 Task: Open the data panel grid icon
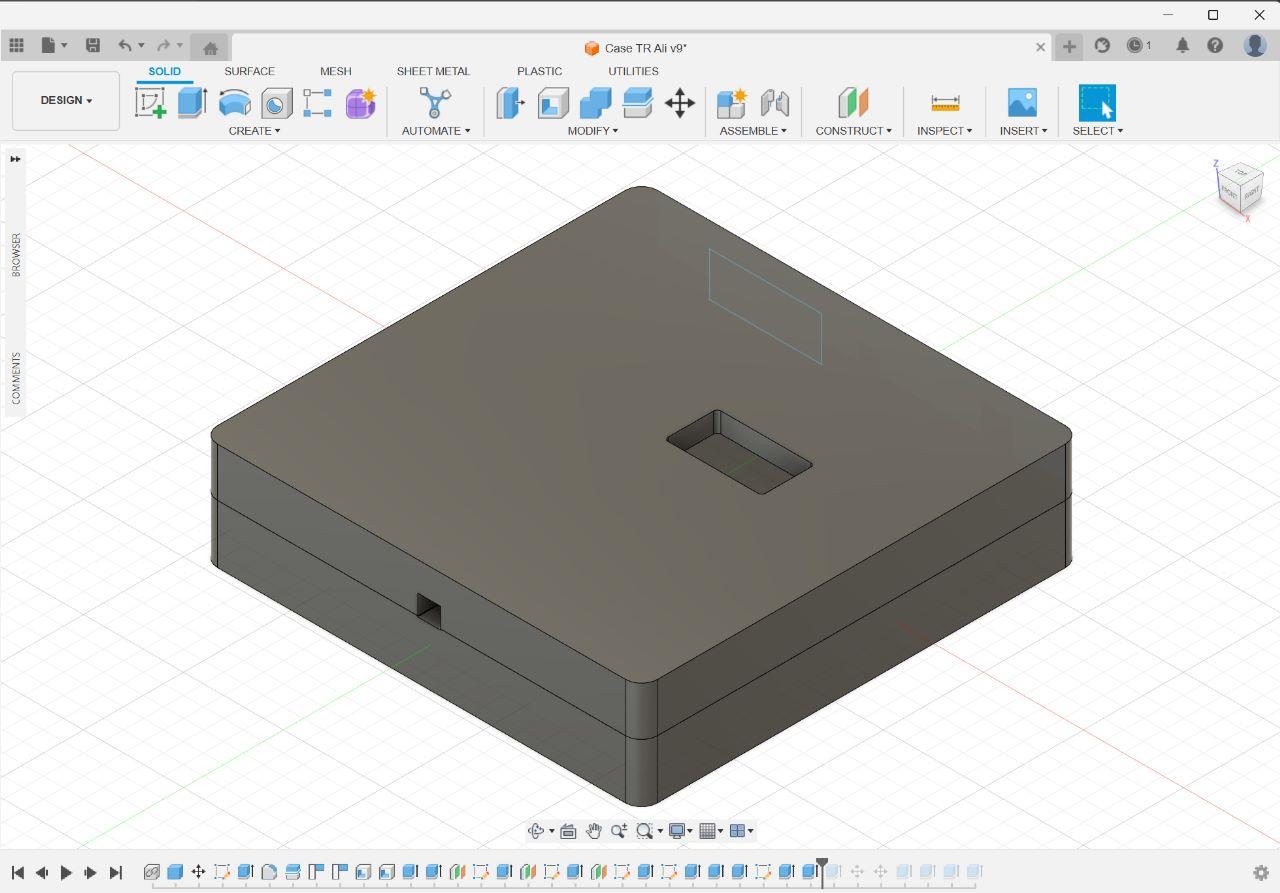pos(16,46)
